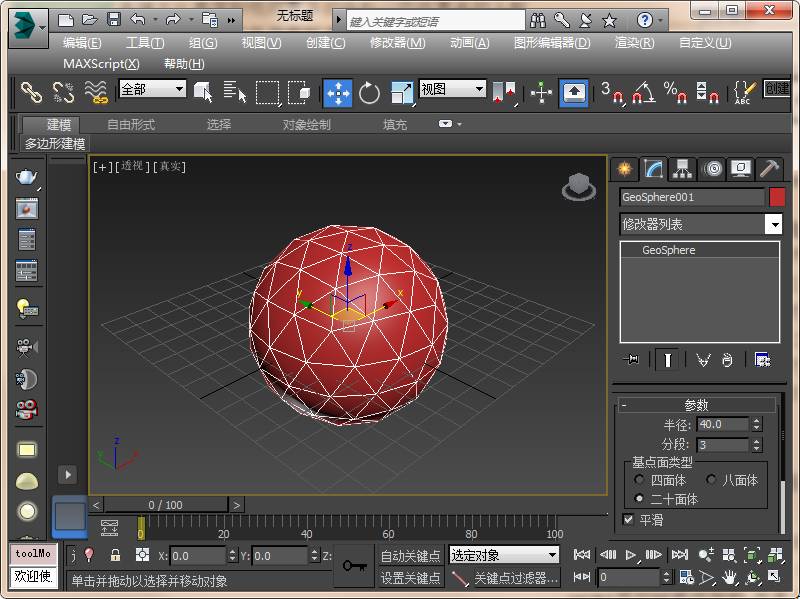Open the Create command panel tab

[x=624, y=169]
